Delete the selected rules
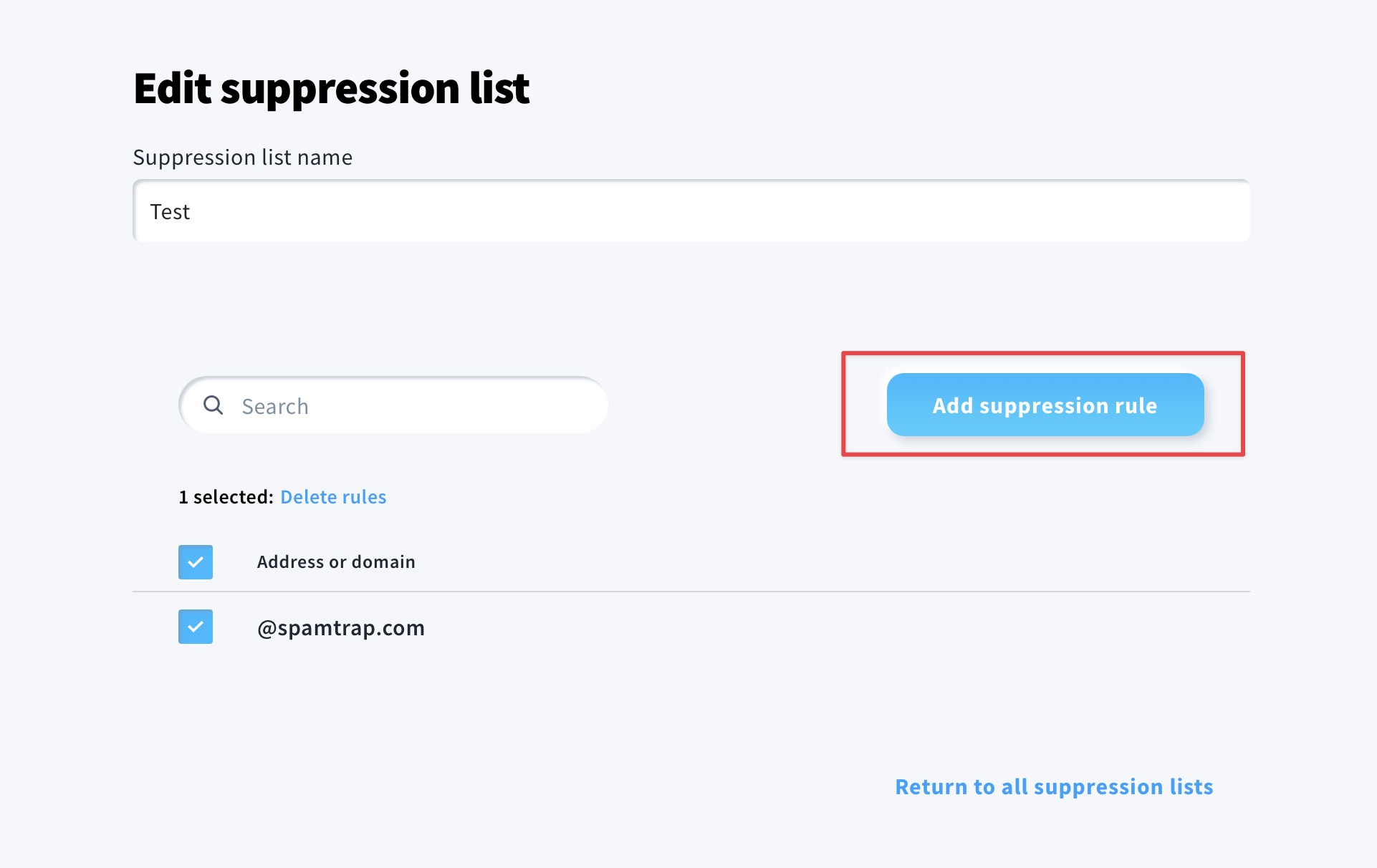The width and height of the screenshot is (1377, 868). pyautogui.click(x=333, y=497)
